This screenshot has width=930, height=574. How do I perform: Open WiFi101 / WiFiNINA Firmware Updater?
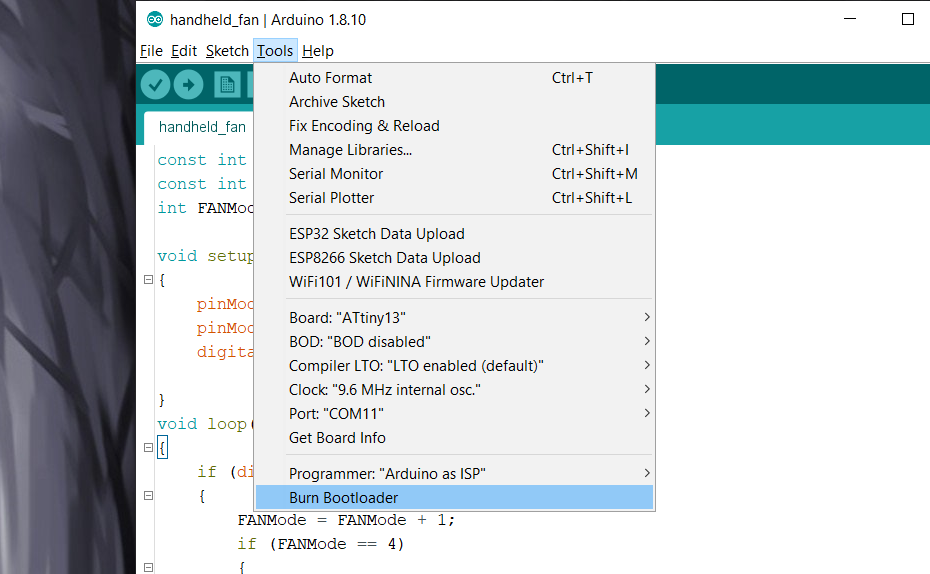455,282
